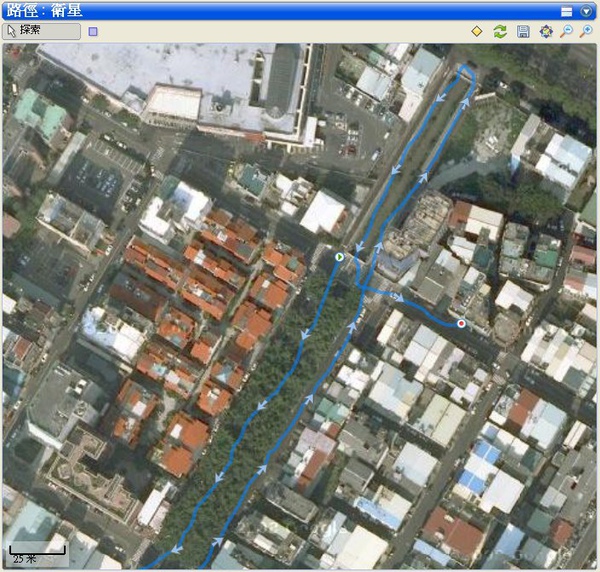Click the yellow diamond waypoint icon
The height and width of the screenshot is (572, 600).
pyautogui.click(x=476, y=31)
